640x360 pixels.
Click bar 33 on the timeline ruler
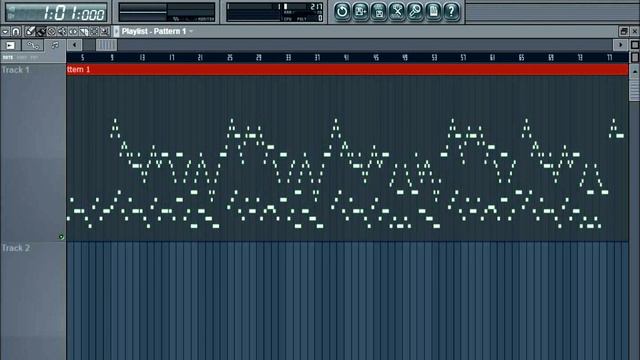[288, 58]
